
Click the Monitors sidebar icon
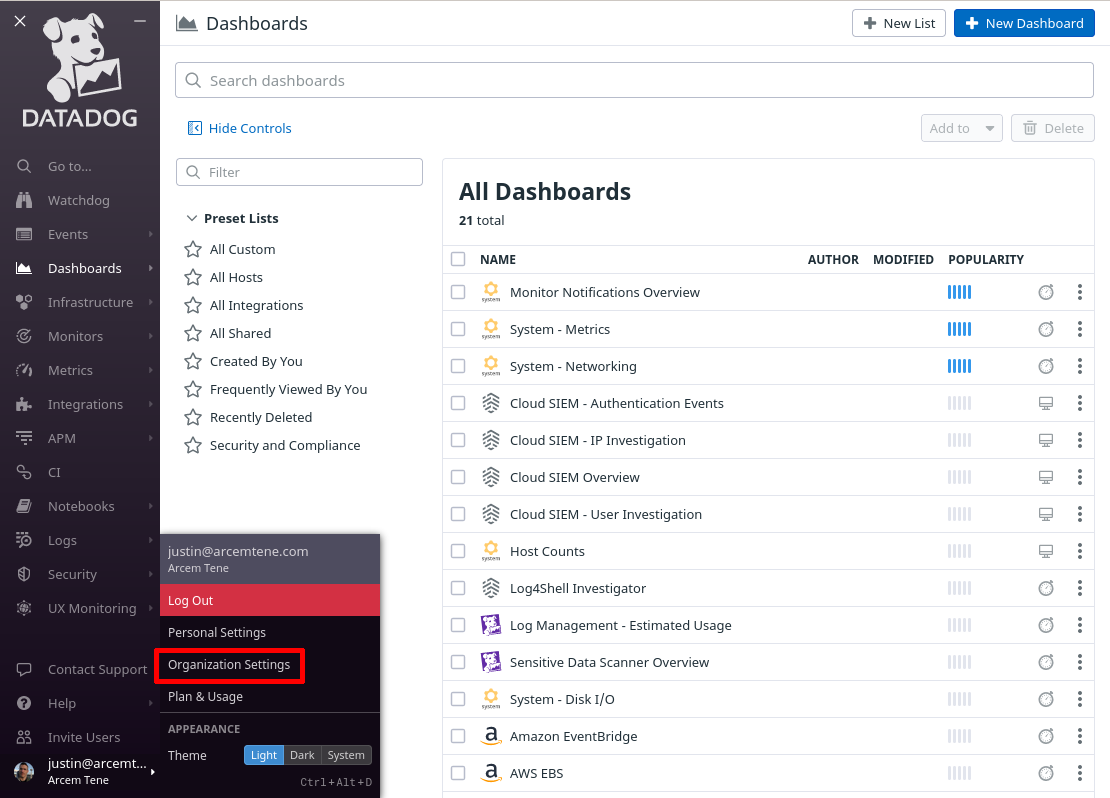pos(24,336)
